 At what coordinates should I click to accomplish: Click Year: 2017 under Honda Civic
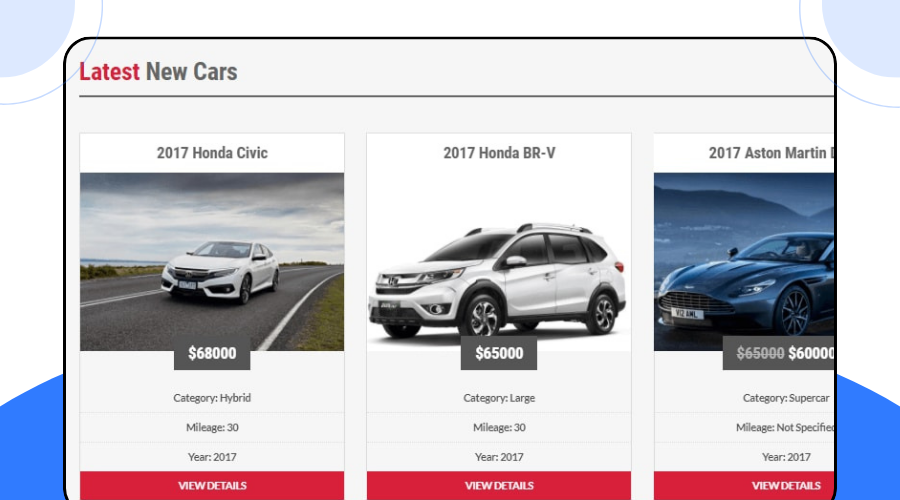[x=212, y=458]
